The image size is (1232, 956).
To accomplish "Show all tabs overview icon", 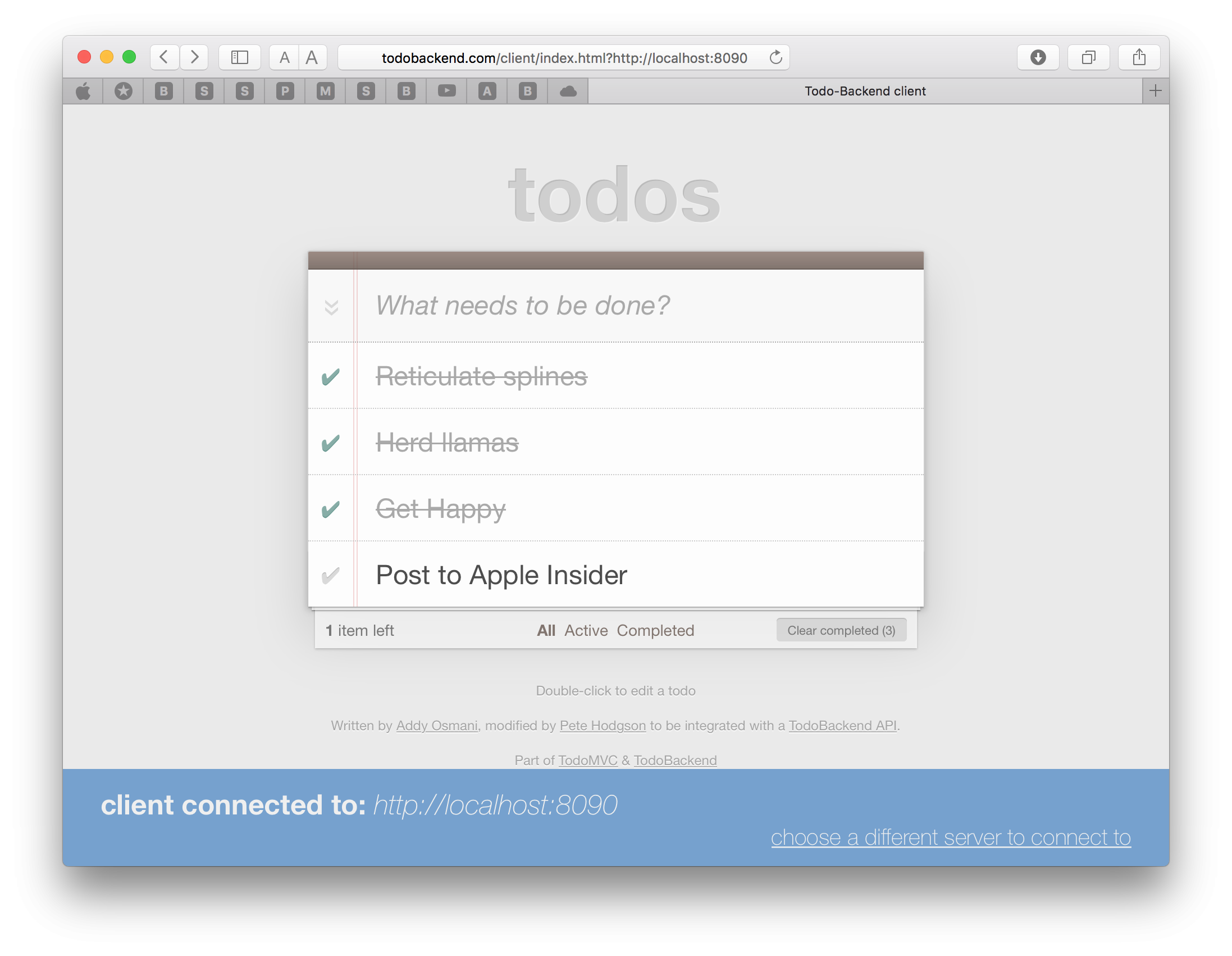I will [1088, 57].
